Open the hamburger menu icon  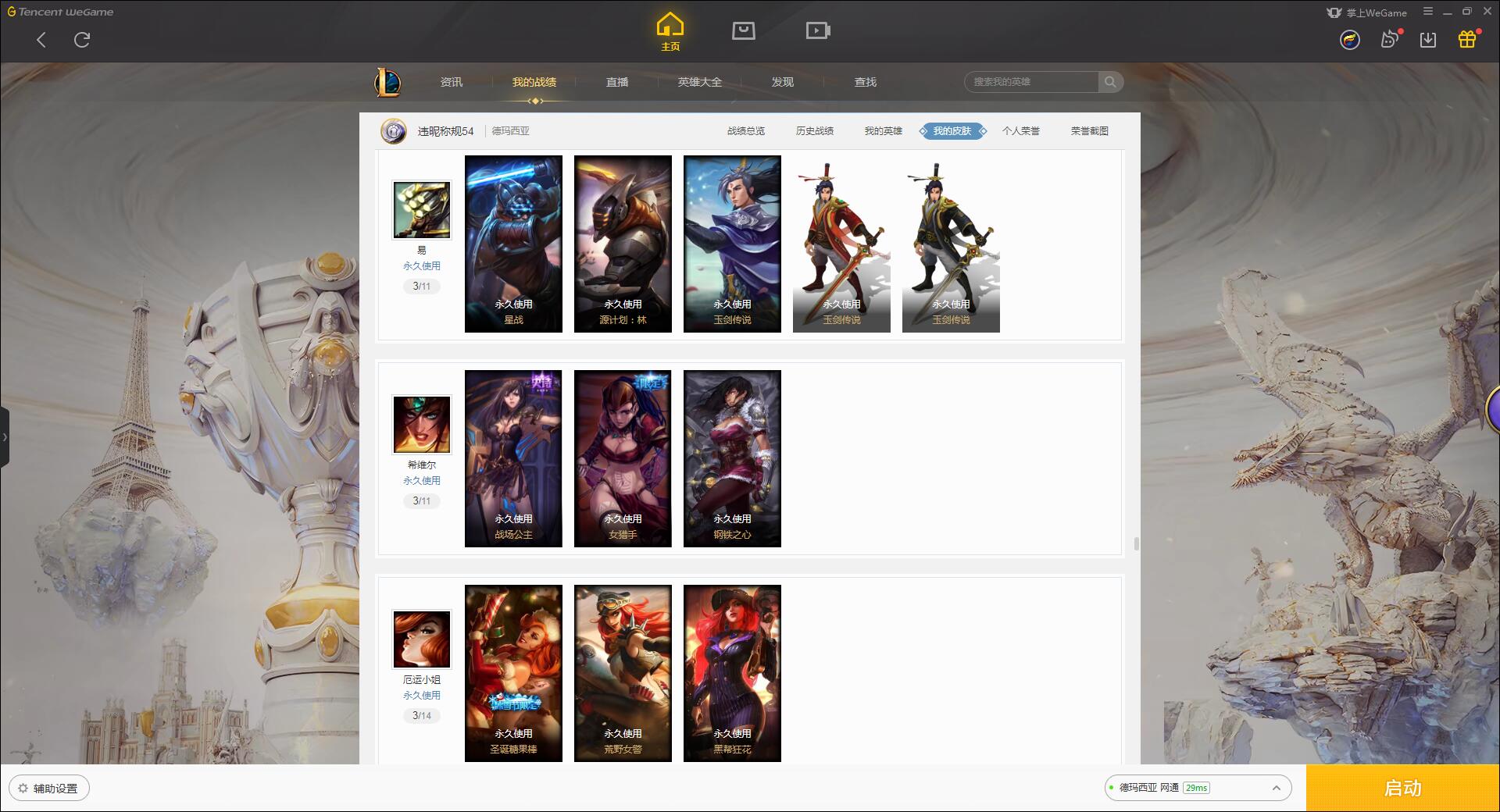[1427, 12]
